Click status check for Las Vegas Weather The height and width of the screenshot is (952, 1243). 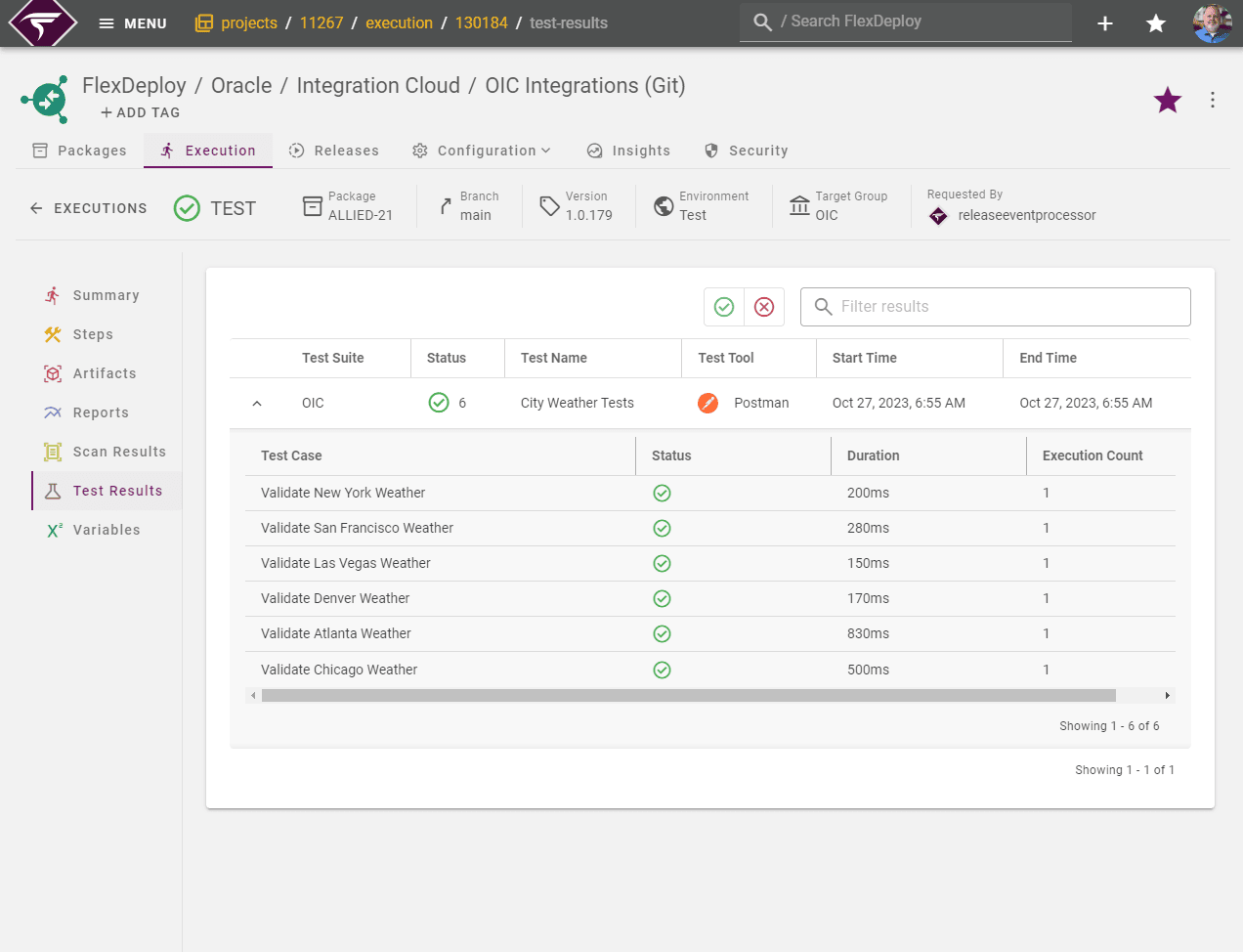pos(662,563)
